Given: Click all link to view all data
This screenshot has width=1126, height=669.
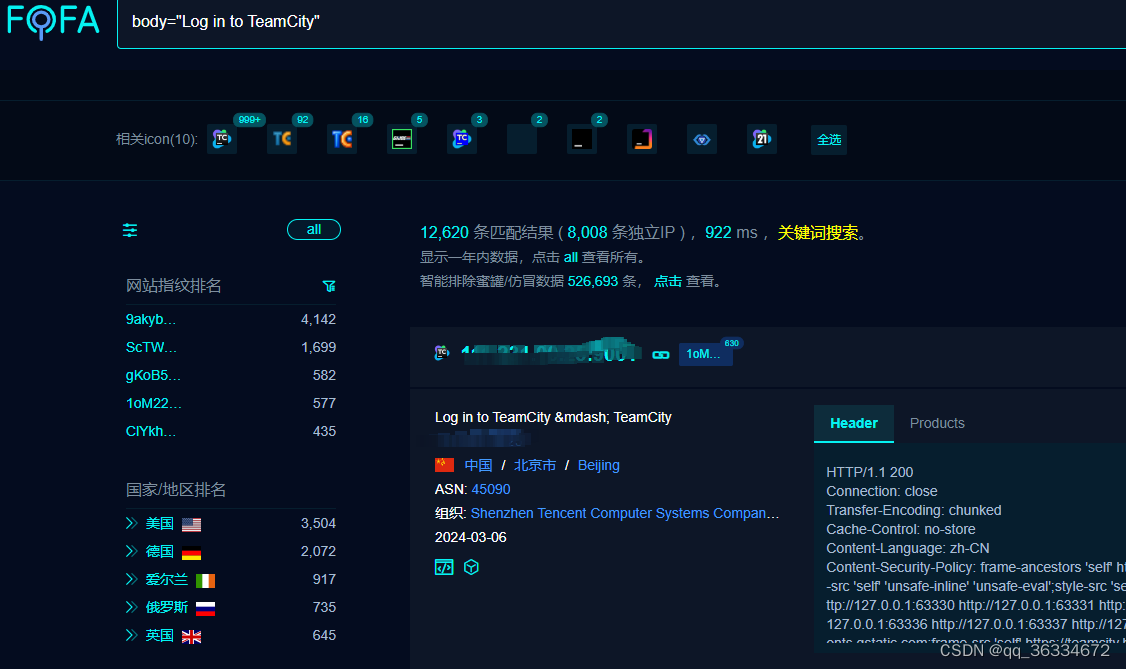Looking at the screenshot, I should click(x=571, y=257).
